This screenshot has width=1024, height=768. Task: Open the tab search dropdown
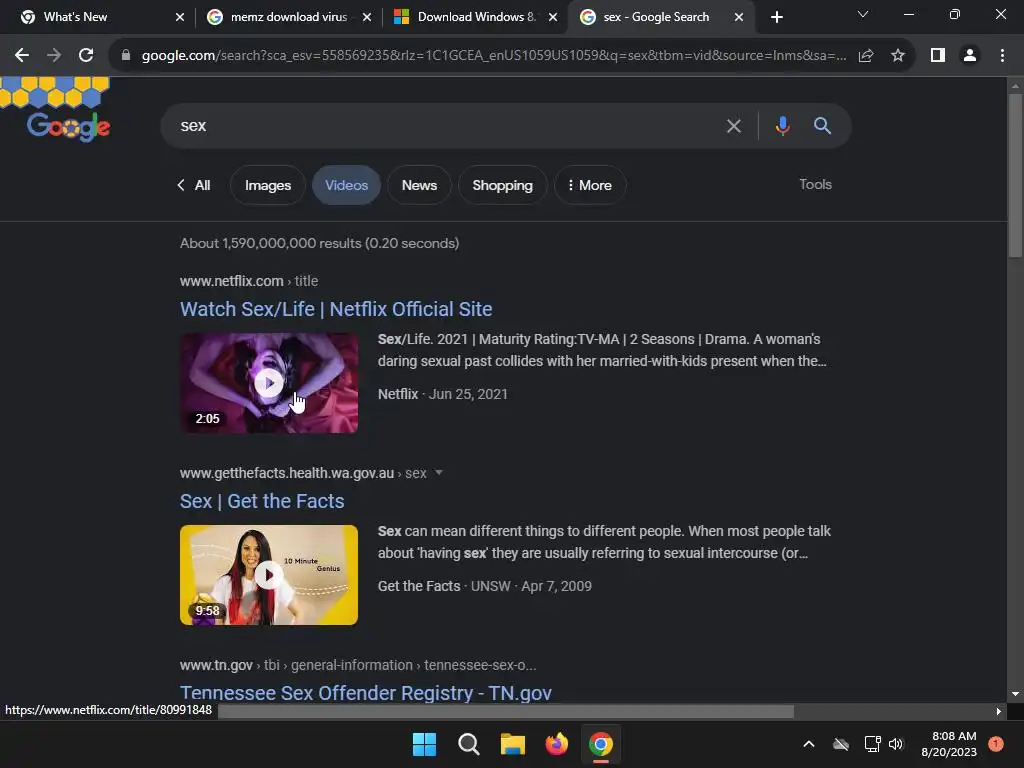pos(863,14)
